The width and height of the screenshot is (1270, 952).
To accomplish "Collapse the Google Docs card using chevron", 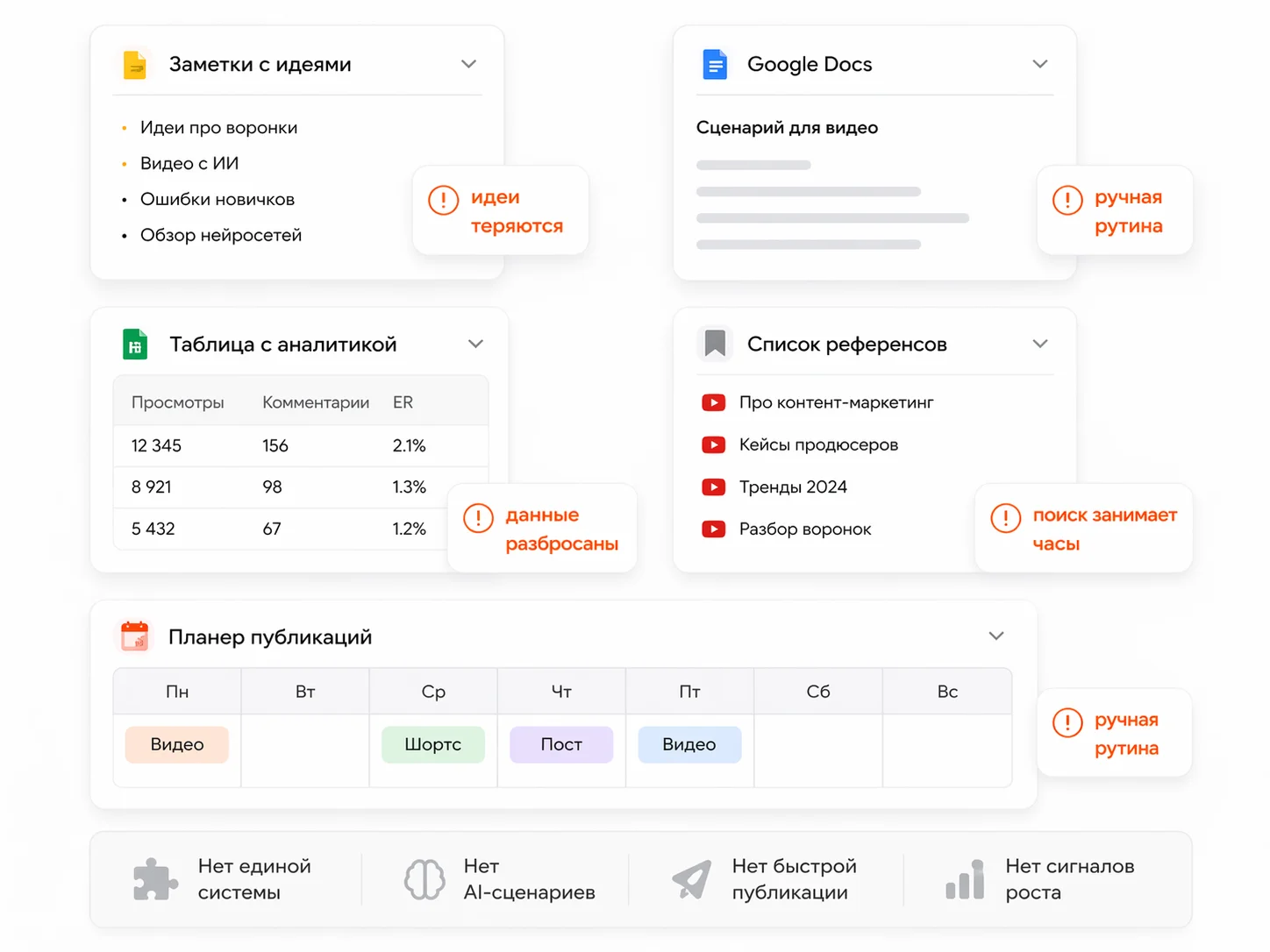I will tap(1040, 64).
